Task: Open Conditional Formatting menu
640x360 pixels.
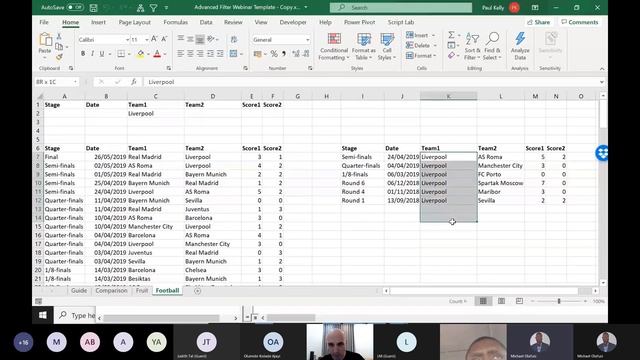Action: click(333, 47)
